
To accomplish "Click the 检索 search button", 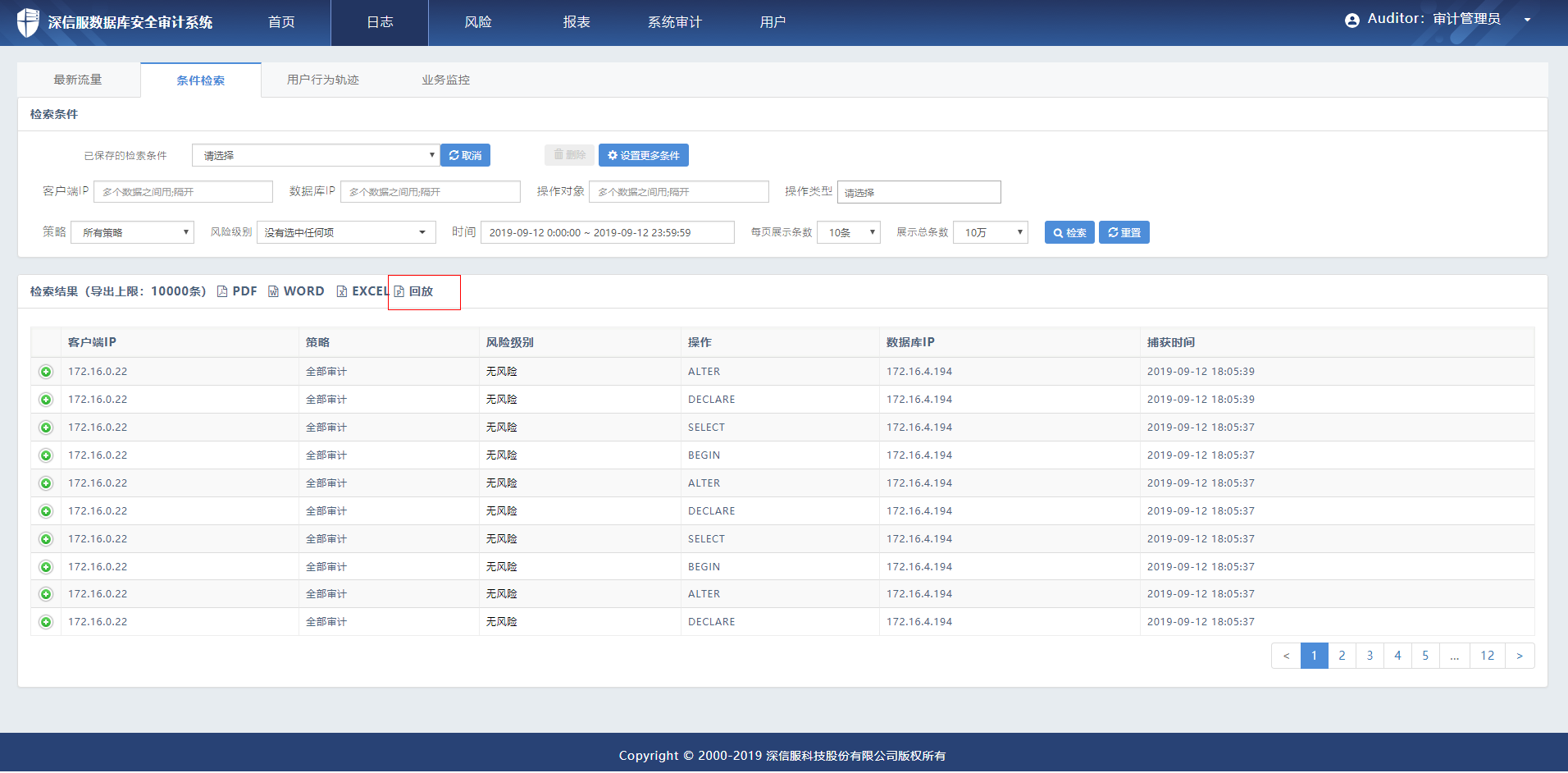I will point(1069,233).
